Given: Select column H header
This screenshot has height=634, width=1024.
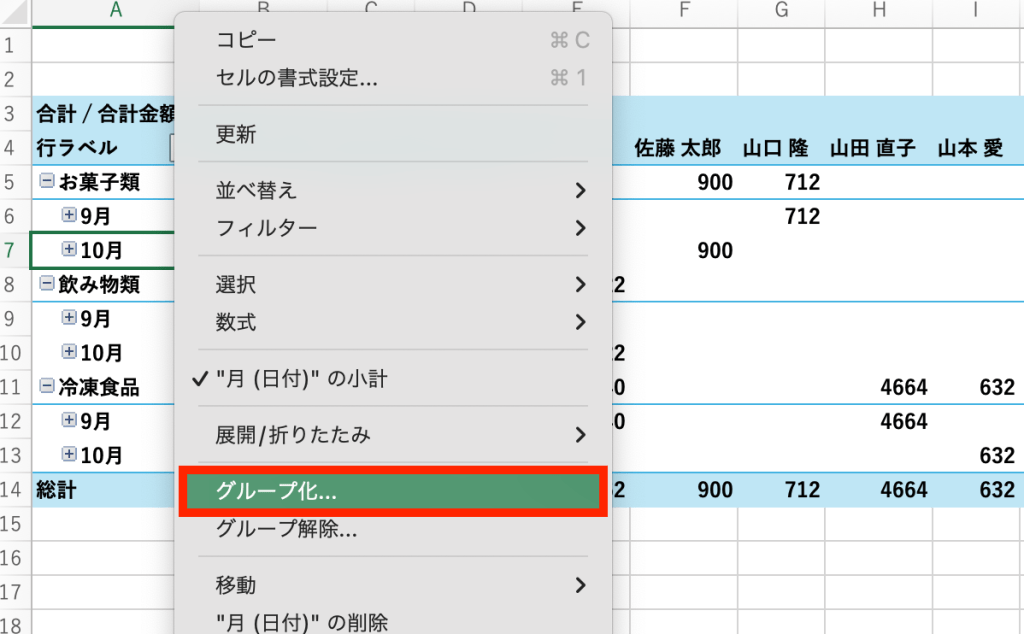Looking at the screenshot, I should [x=879, y=11].
